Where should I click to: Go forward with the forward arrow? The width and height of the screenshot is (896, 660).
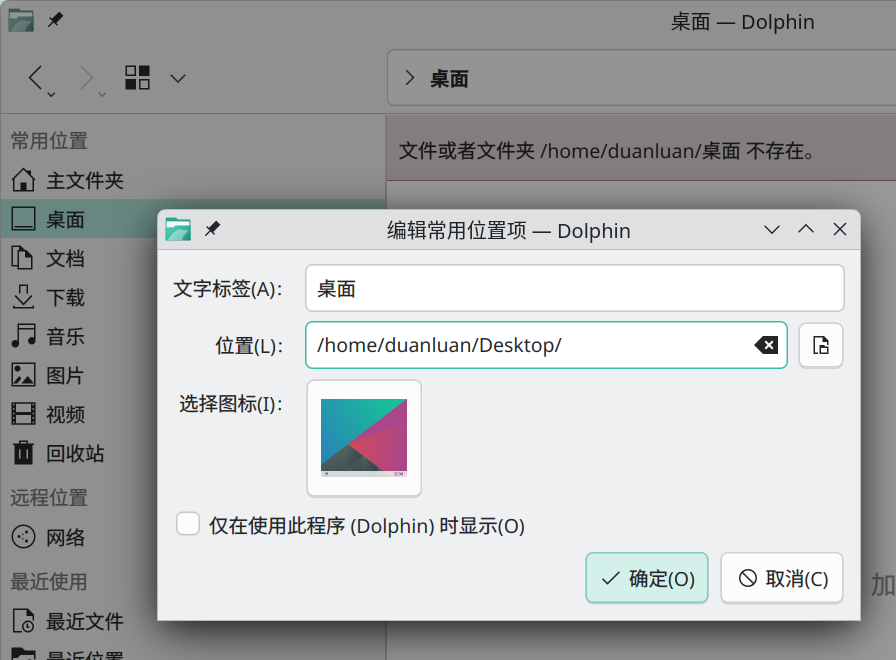point(86,78)
